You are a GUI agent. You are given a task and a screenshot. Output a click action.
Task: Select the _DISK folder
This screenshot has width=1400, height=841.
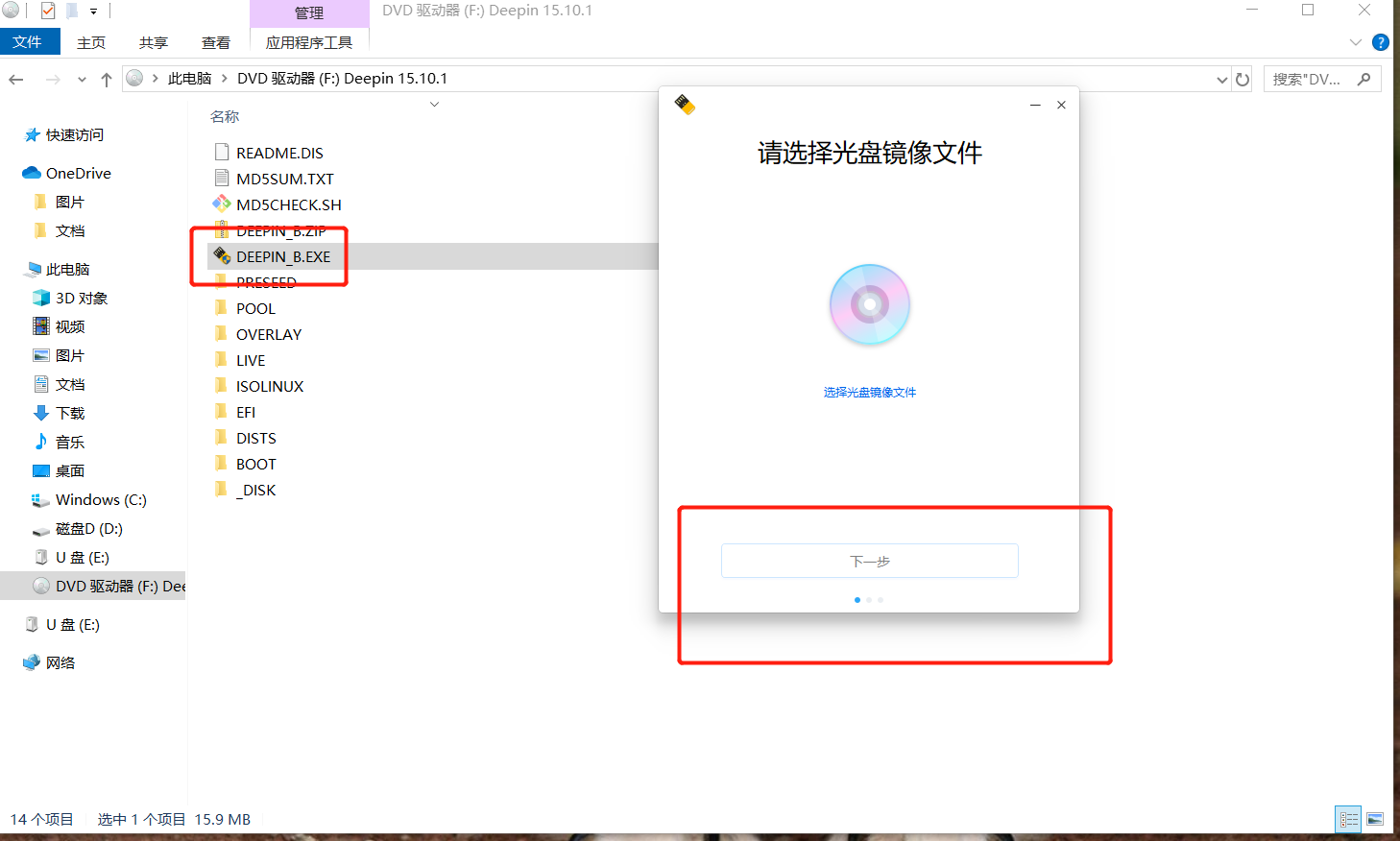pyautogui.click(x=258, y=490)
